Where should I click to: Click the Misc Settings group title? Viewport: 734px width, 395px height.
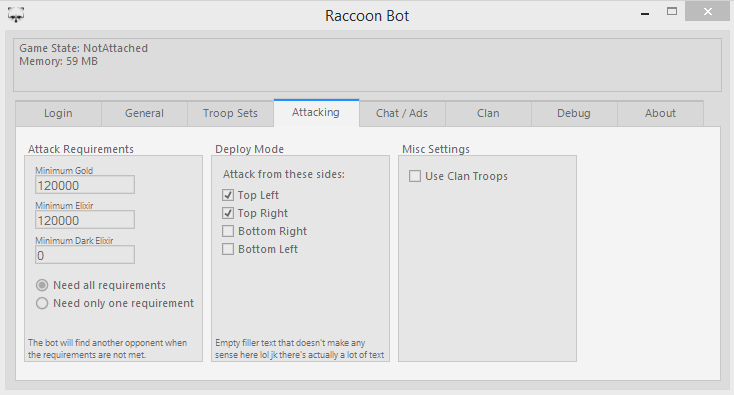[x=436, y=149]
